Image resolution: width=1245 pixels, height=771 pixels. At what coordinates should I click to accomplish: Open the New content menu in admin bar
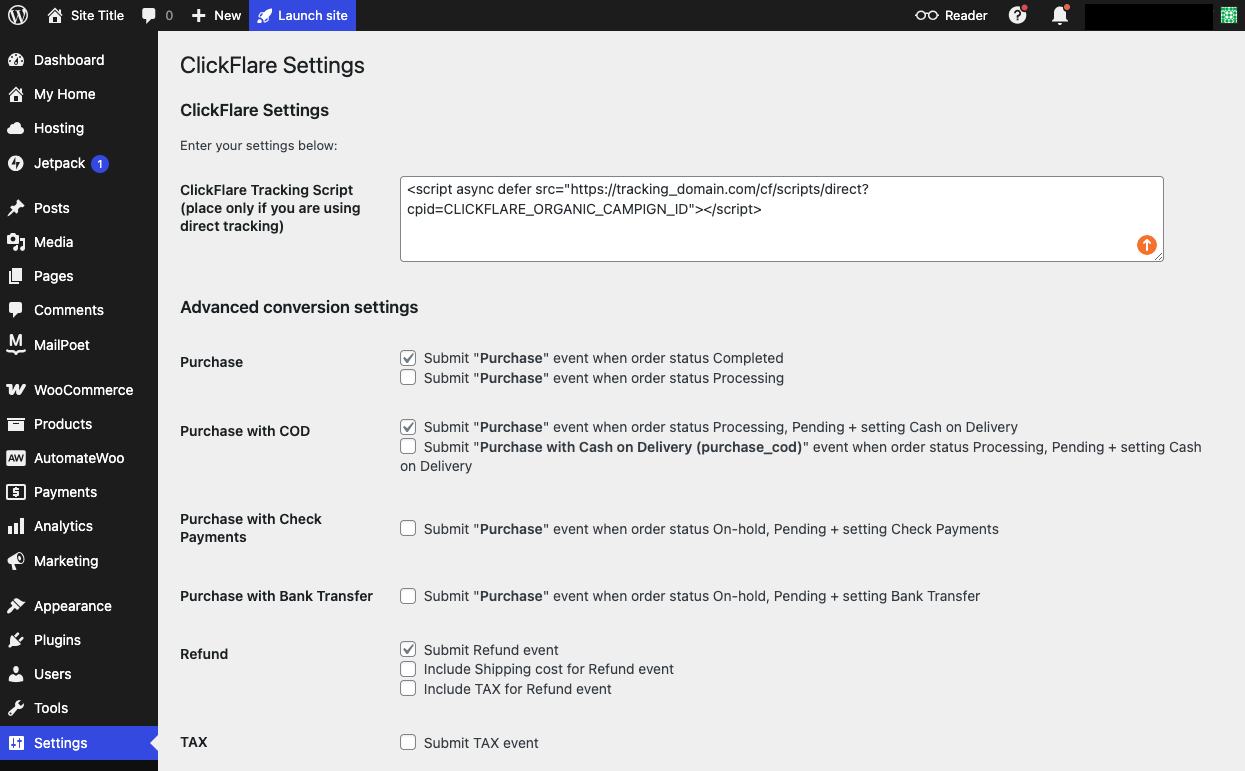point(216,15)
